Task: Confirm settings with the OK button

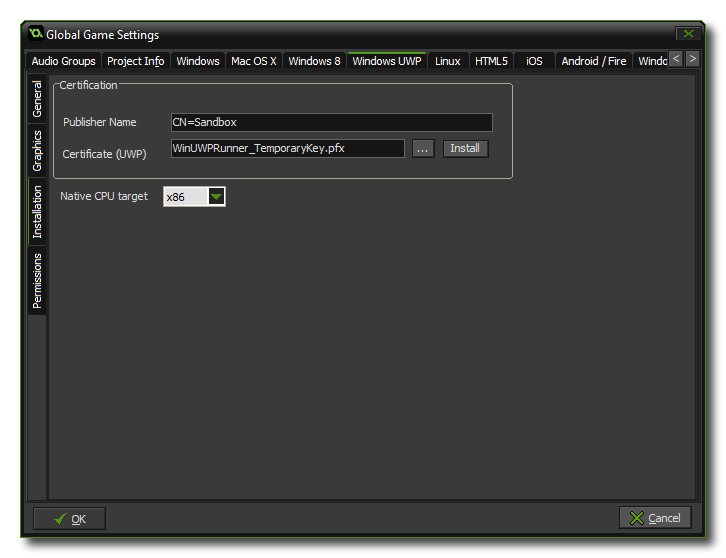Action: tap(70, 518)
